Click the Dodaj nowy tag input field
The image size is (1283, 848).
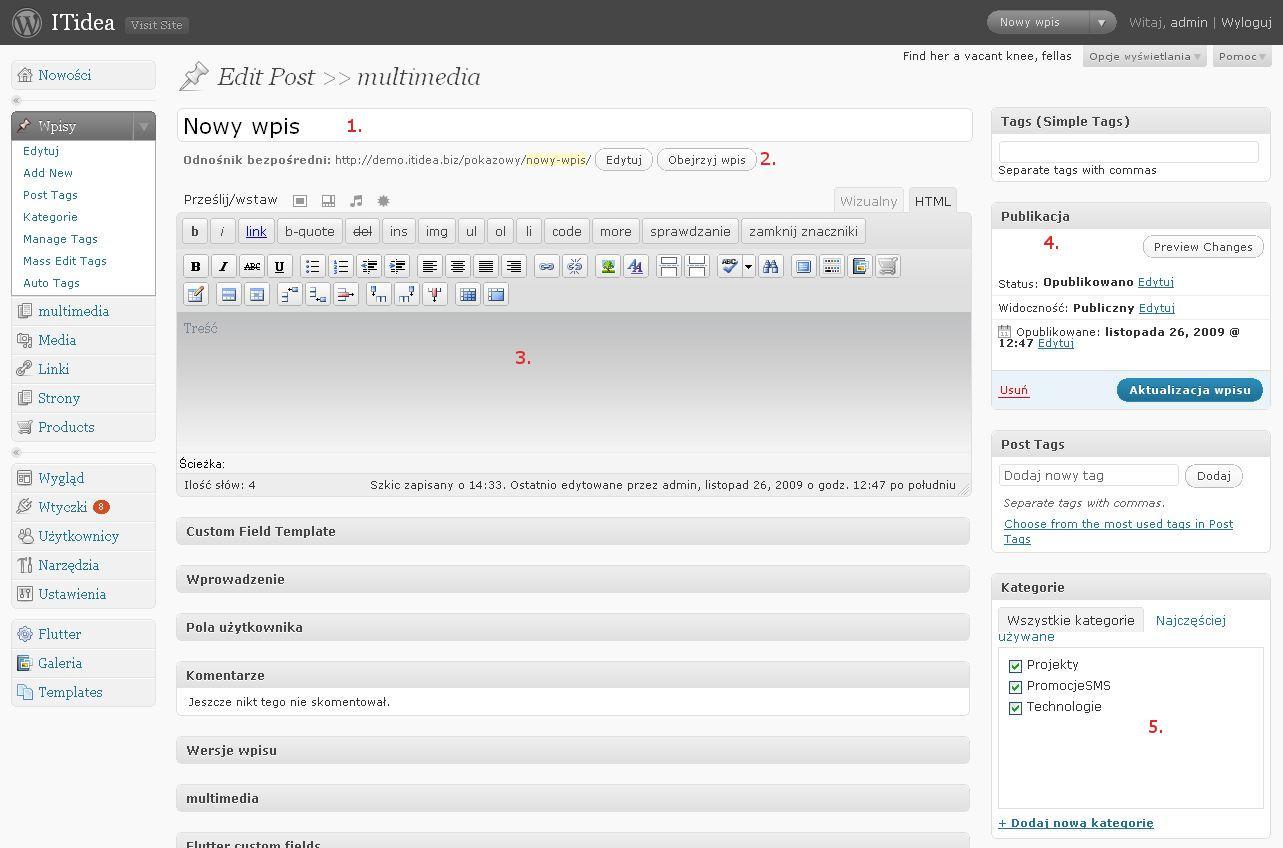tap(1089, 476)
